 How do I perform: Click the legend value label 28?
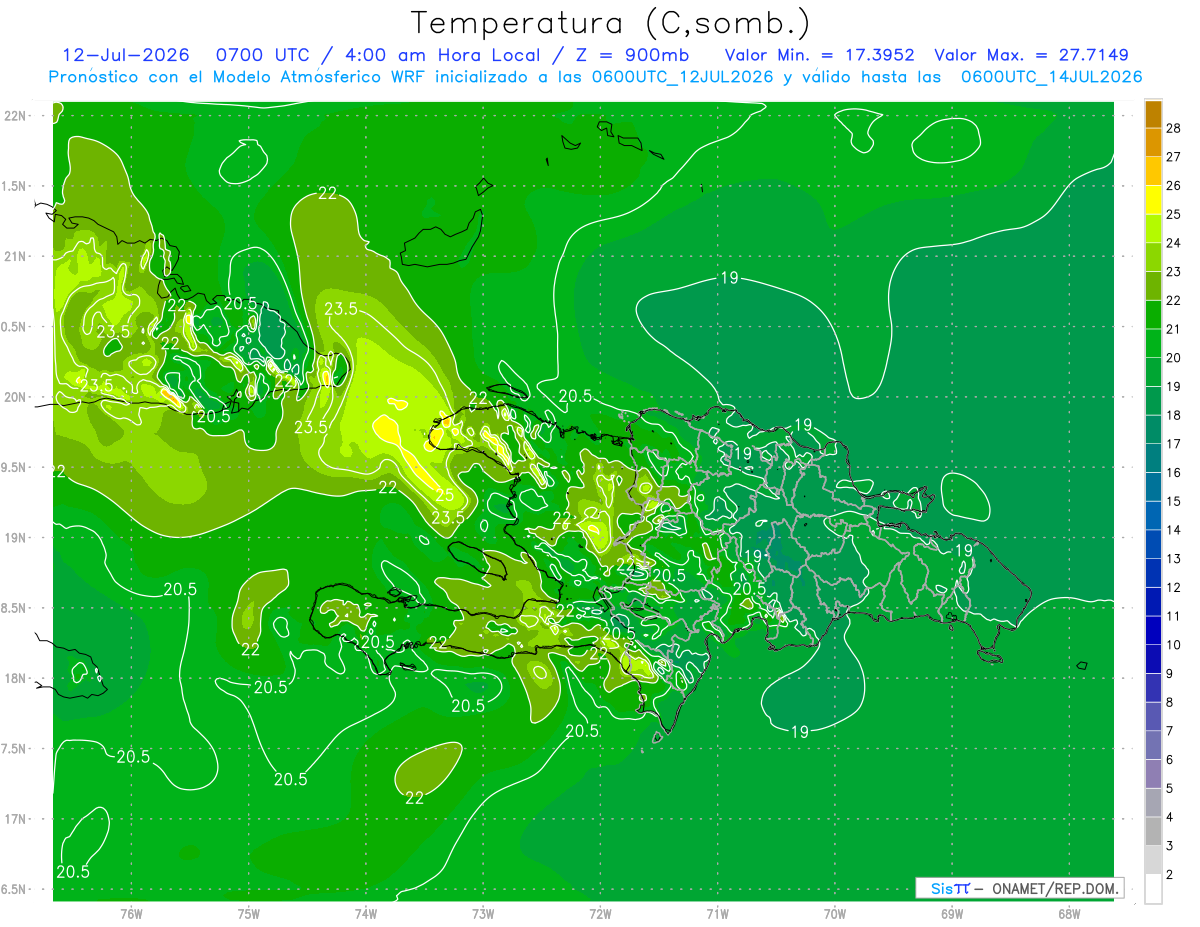point(1175,128)
